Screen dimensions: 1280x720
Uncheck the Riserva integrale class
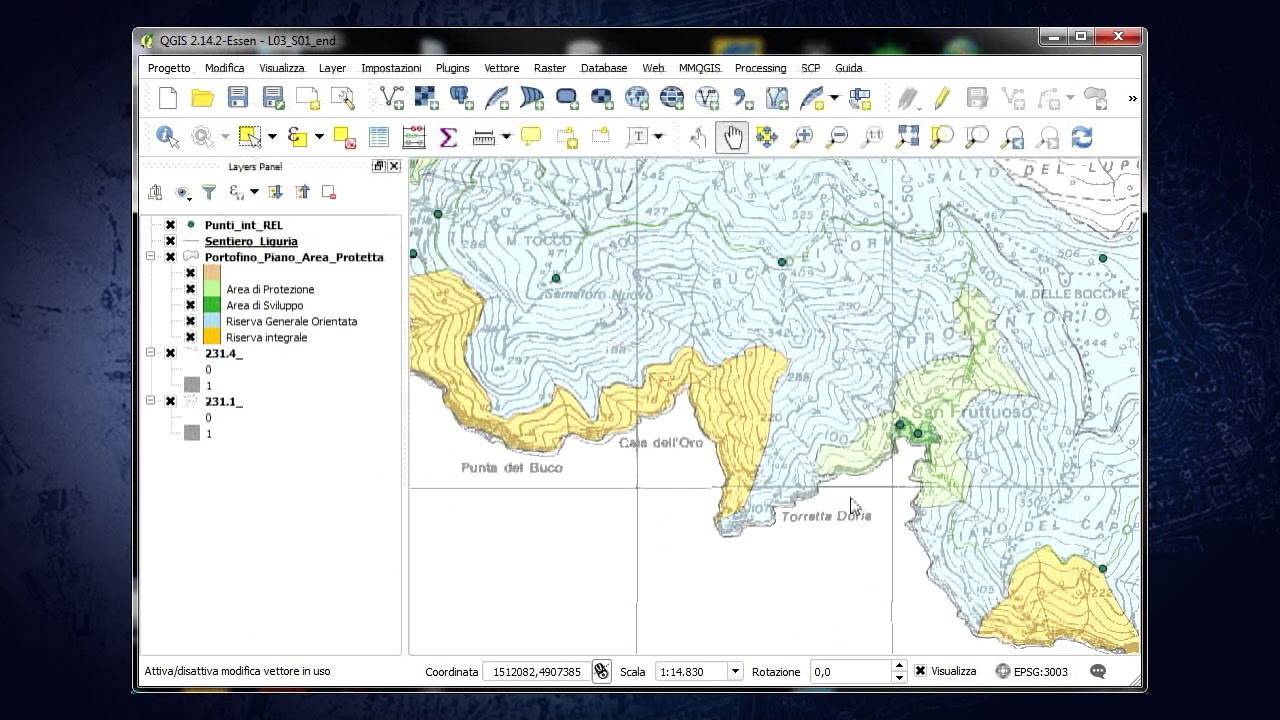190,337
